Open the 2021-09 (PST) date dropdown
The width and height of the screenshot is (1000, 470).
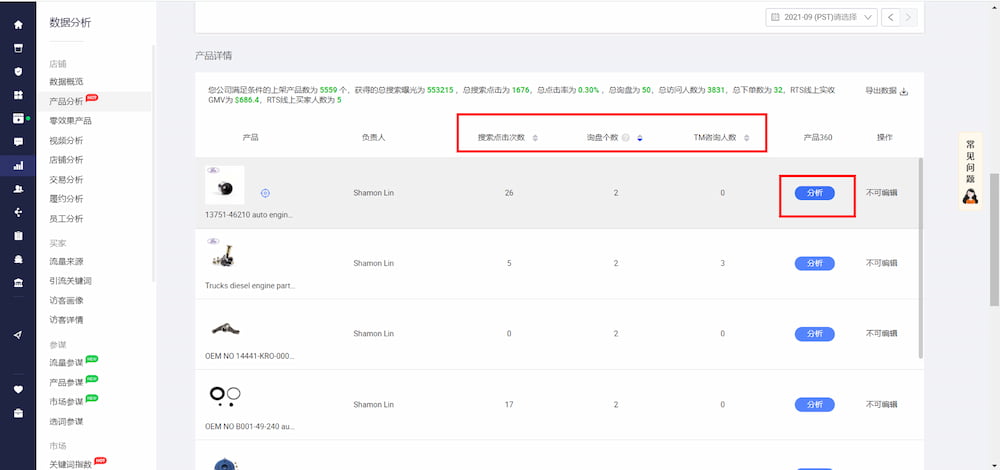[x=821, y=17]
